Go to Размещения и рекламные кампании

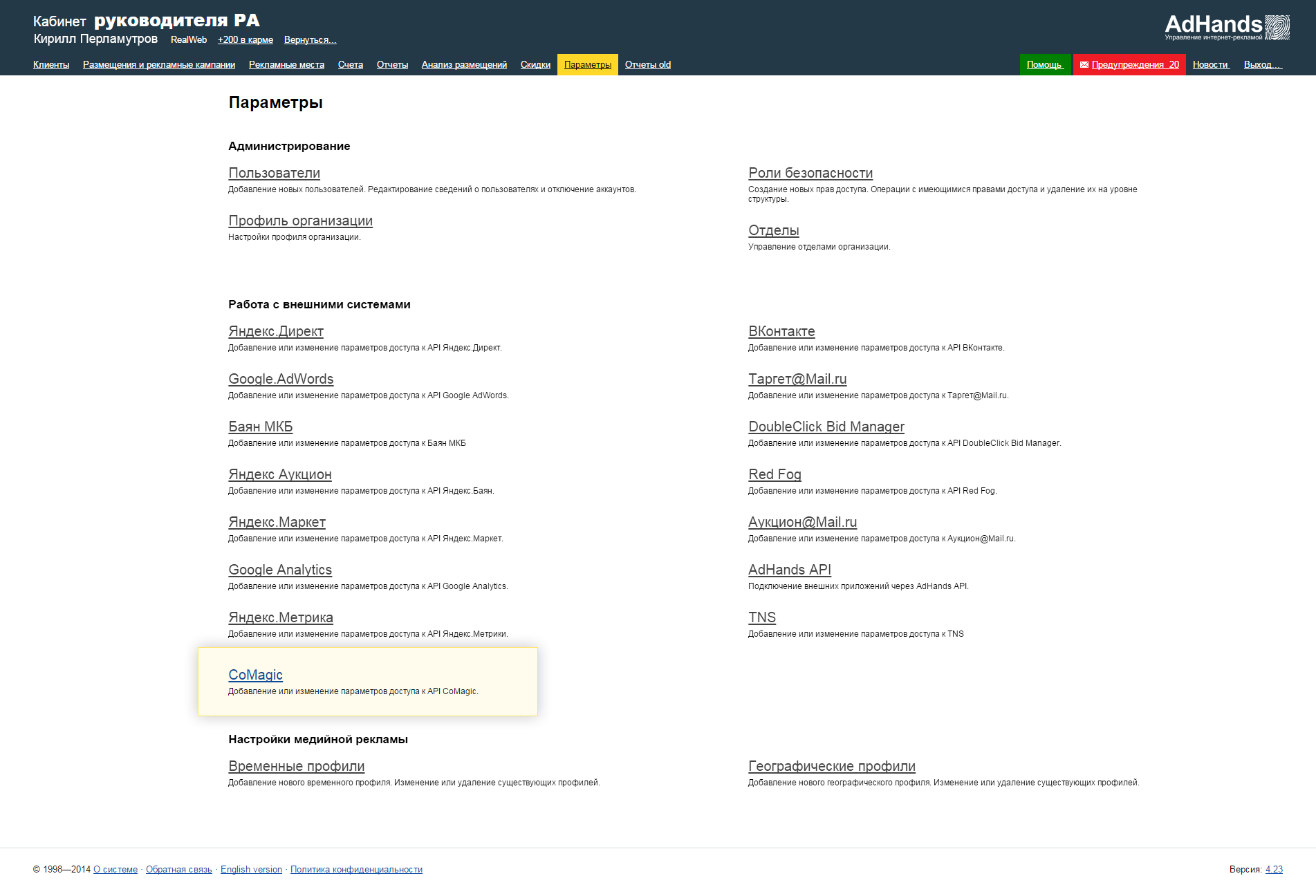point(159,65)
